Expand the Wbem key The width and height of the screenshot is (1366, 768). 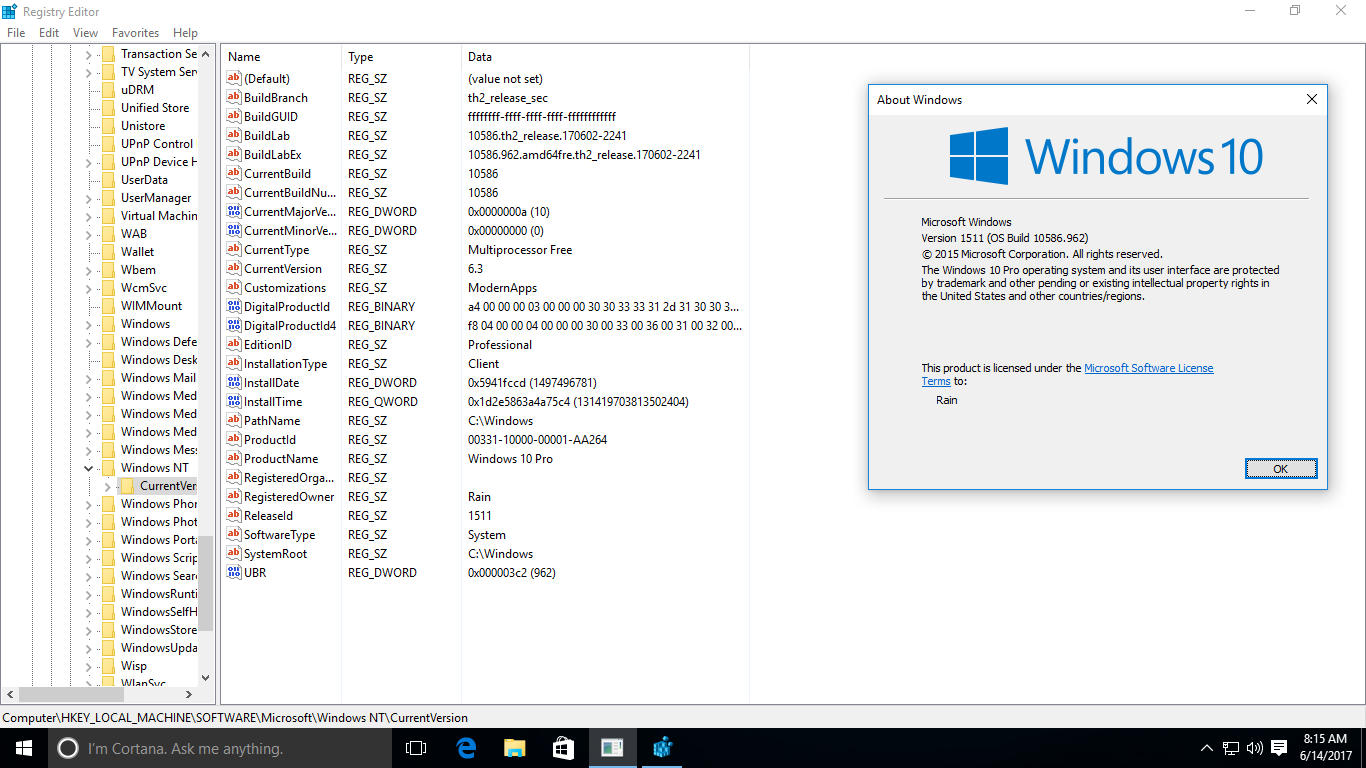coord(88,270)
